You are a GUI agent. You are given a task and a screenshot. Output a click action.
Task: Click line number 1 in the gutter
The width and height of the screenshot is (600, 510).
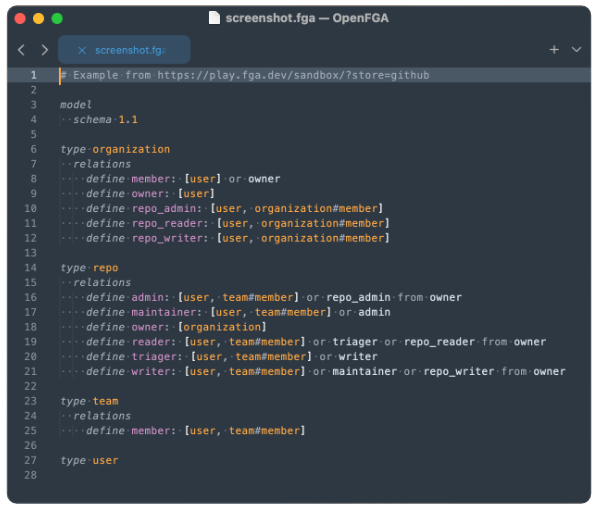click(x=34, y=75)
